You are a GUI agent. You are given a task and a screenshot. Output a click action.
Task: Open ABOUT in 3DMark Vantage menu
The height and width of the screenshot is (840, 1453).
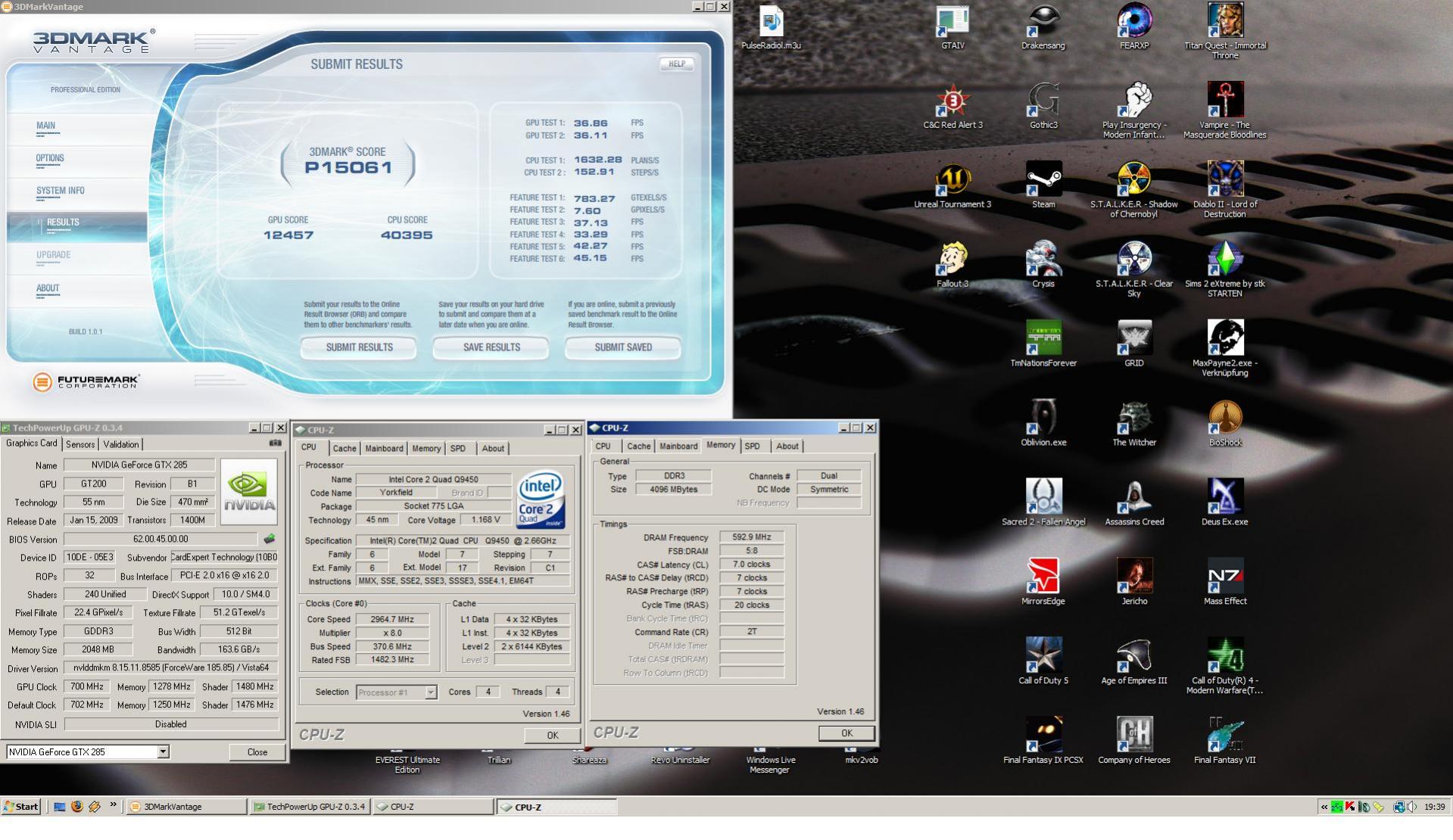tap(48, 288)
